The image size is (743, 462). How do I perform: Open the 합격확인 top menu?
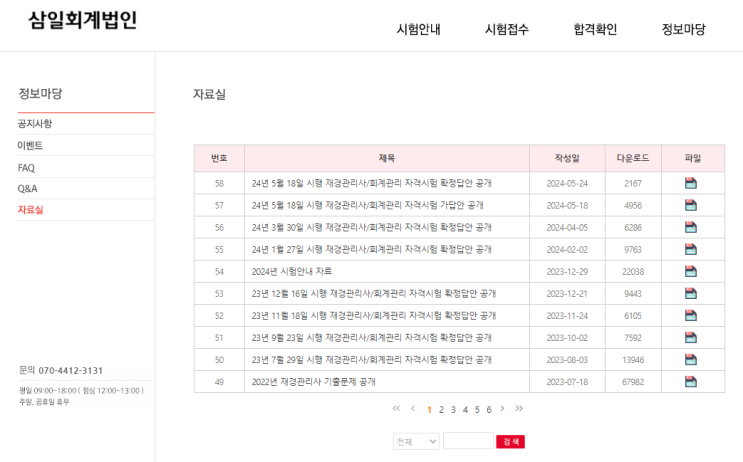[x=595, y=29]
